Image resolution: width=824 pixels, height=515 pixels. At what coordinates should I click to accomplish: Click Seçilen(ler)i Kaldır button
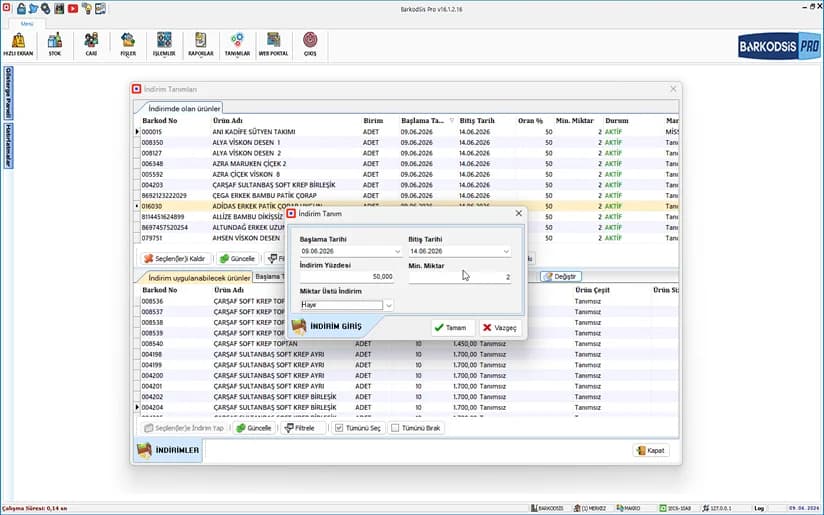tap(176, 259)
